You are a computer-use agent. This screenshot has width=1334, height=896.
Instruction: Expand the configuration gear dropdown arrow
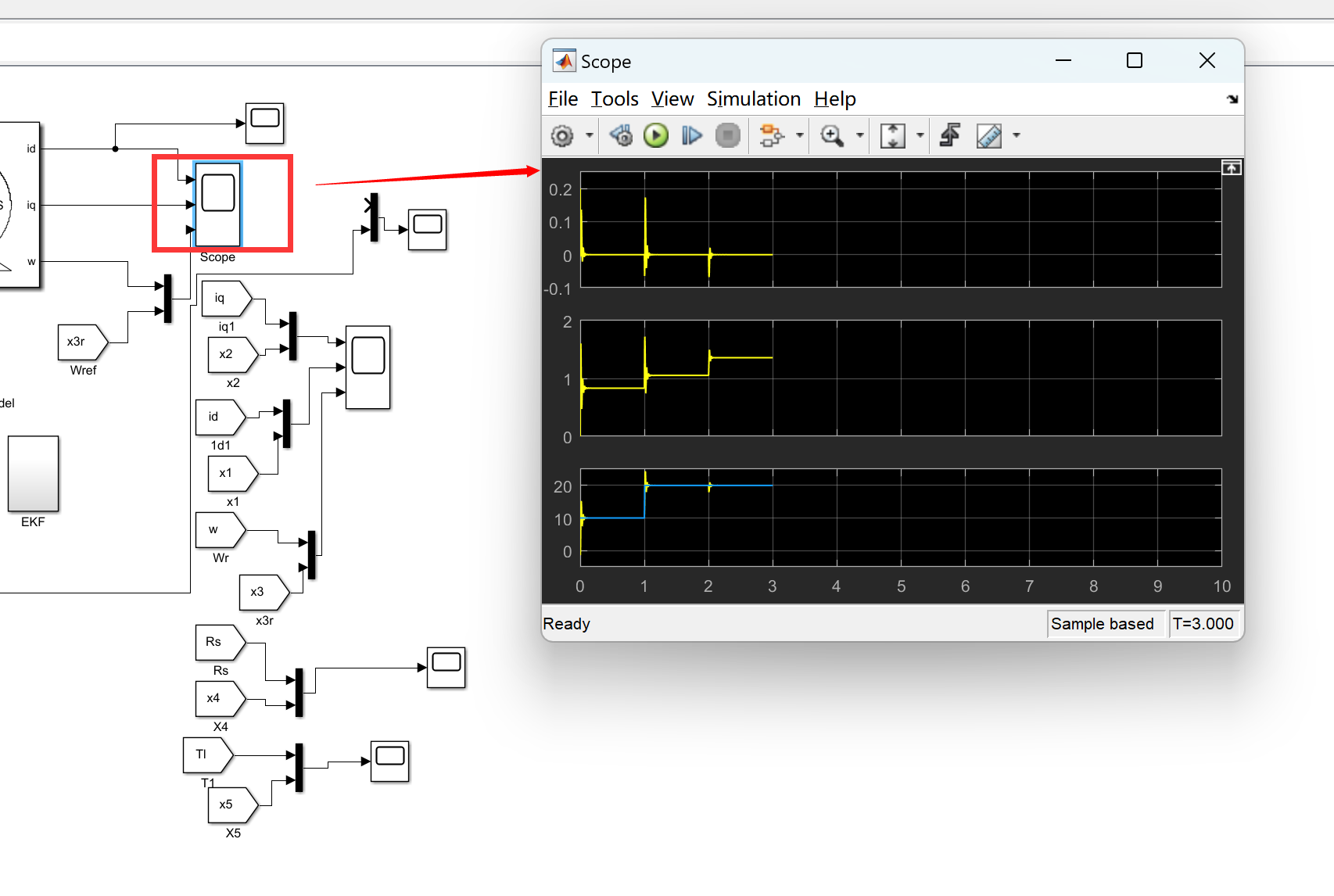coord(590,136)
